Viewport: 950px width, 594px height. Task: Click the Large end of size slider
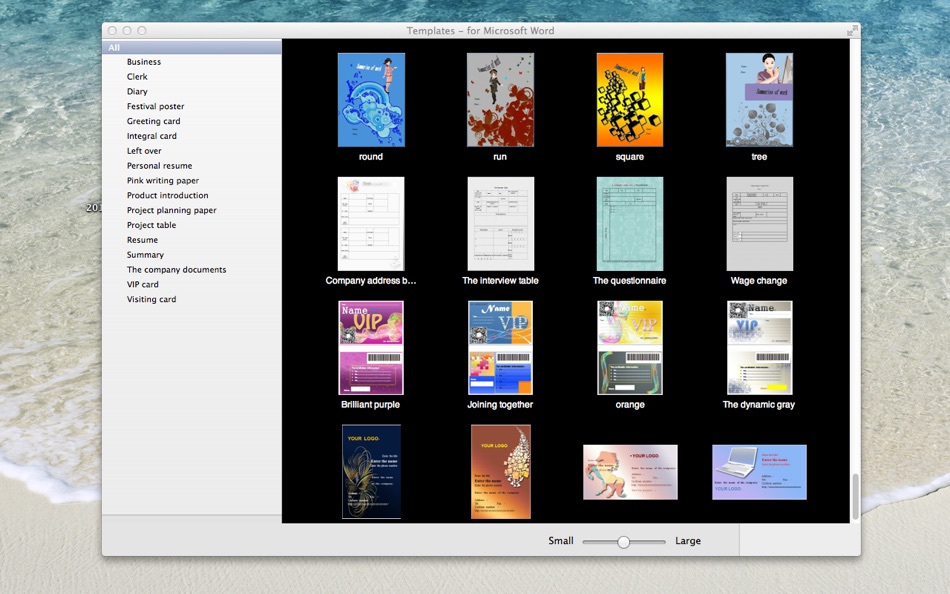(688, 541)
